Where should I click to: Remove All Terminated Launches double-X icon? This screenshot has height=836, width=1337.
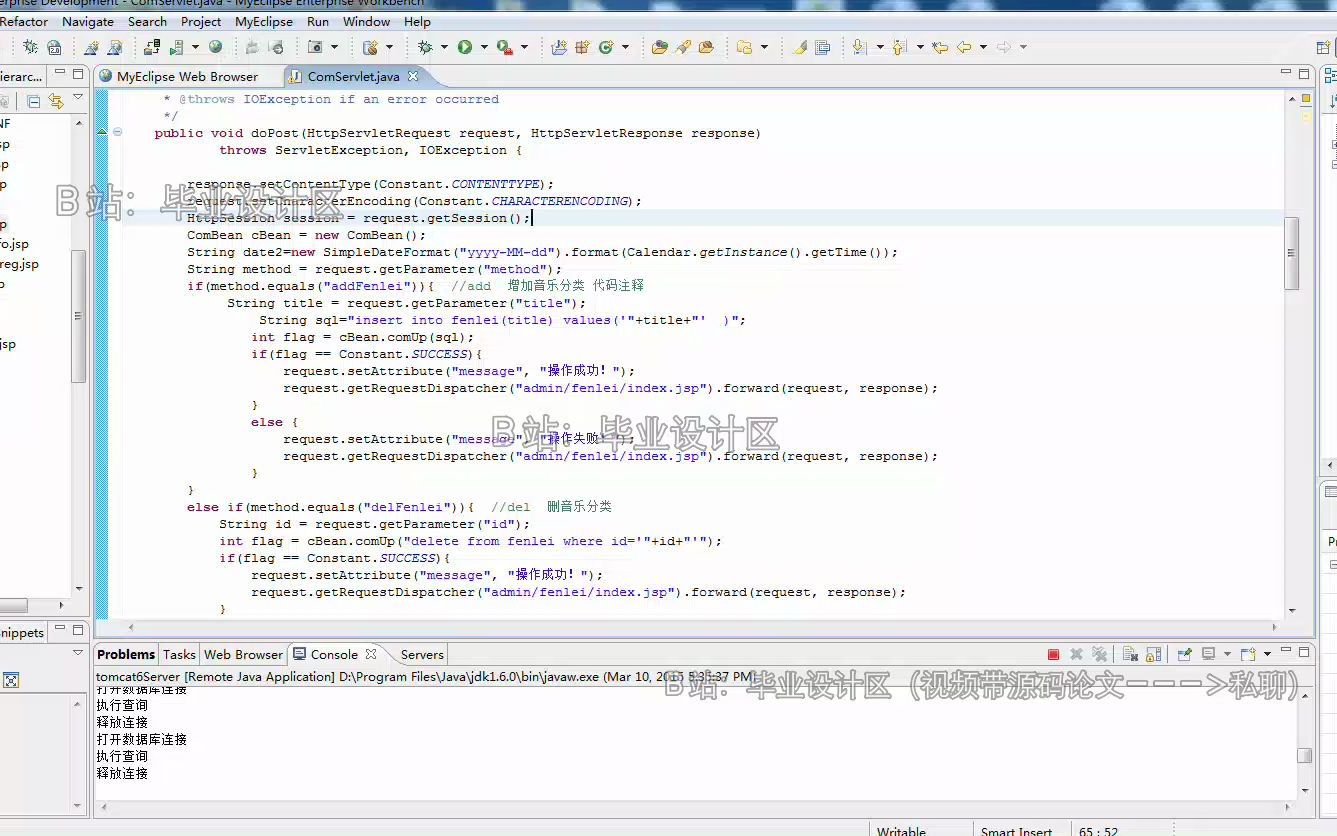pos(1100,655)
